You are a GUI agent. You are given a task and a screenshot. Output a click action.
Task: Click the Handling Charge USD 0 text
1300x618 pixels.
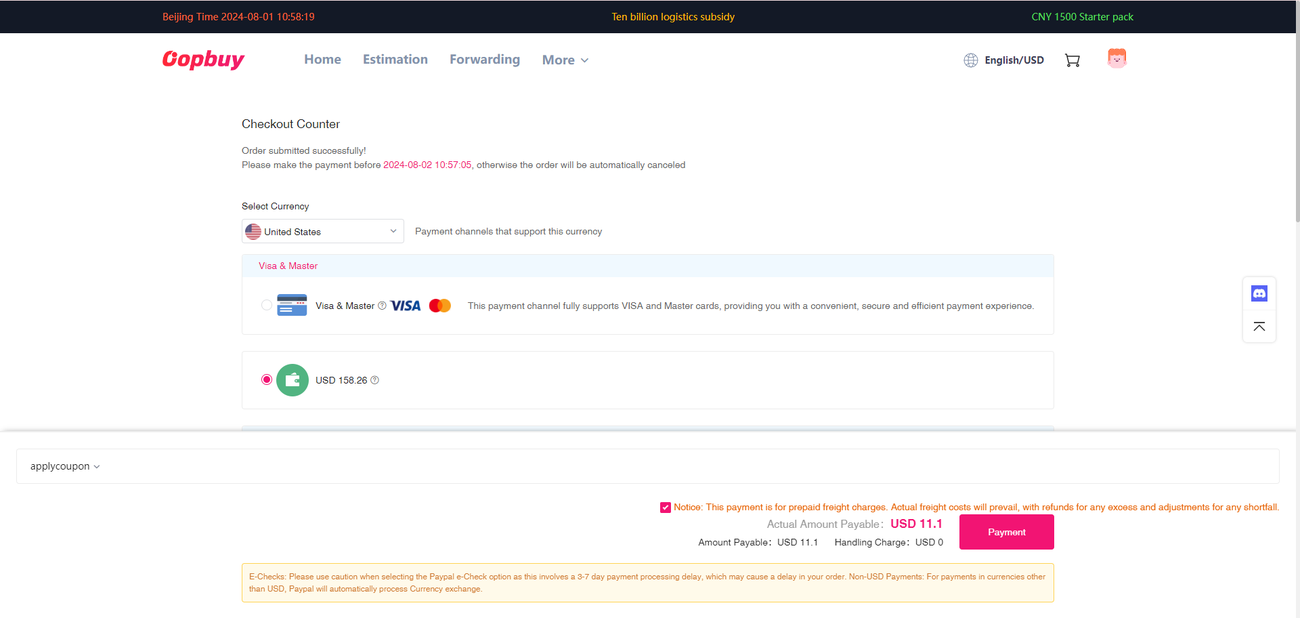[x=888, y=542]
